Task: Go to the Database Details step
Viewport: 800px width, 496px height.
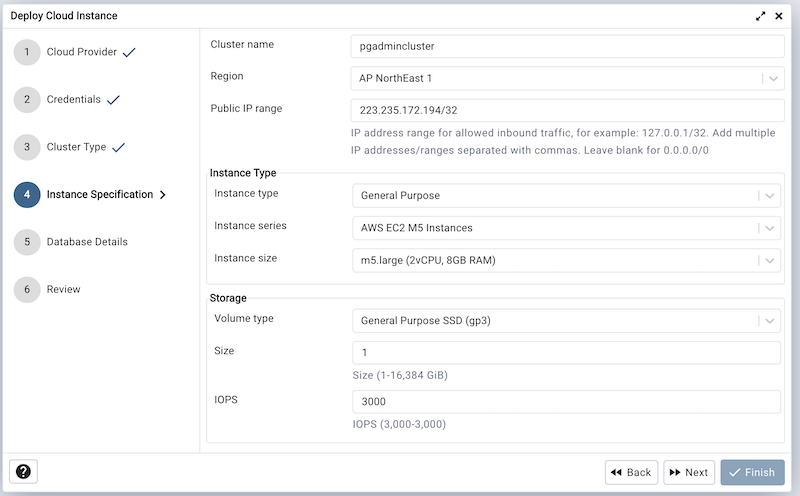Action: (x=87, y=242)
